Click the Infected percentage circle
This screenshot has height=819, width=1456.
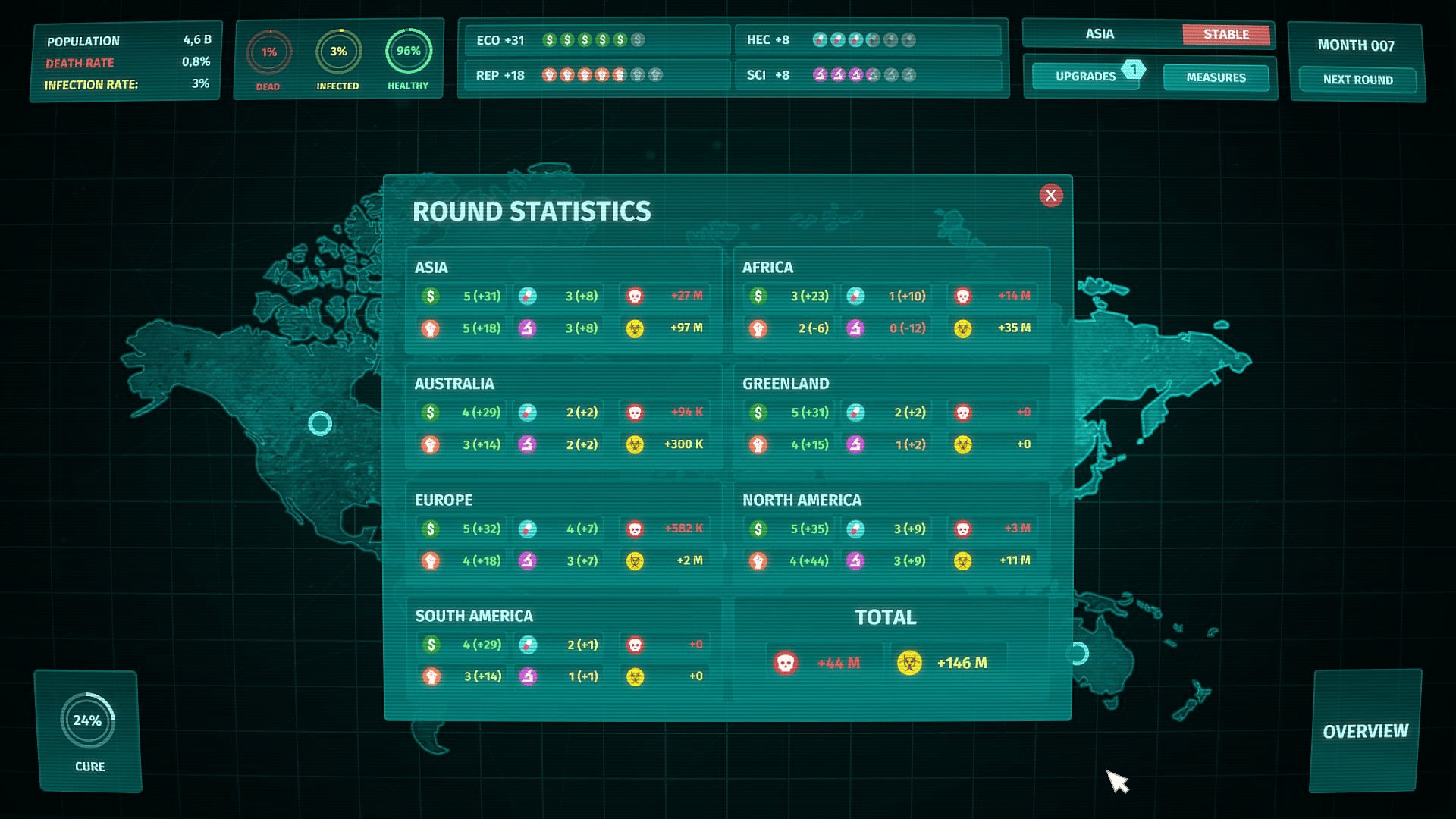point(338,52)
